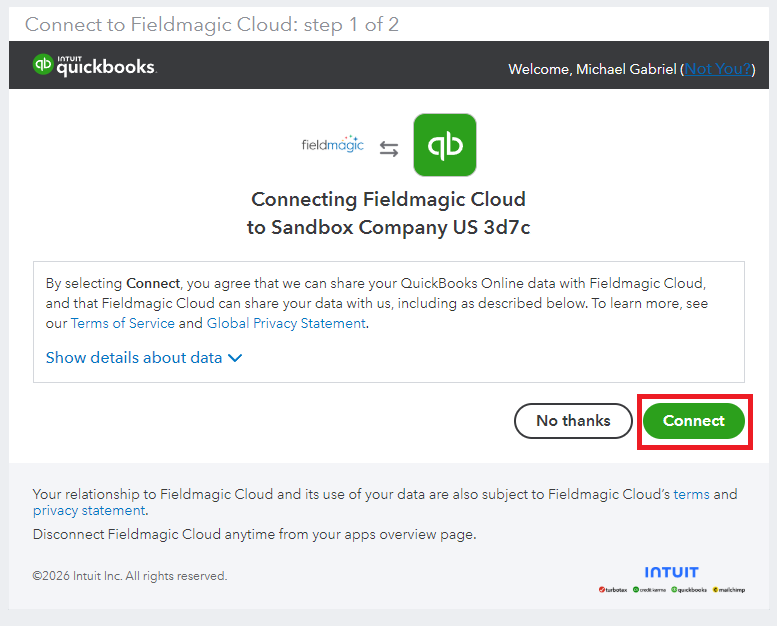777x626 pixels.
Task: Click the mailchimp footer logo
Action: coord(729,590)
